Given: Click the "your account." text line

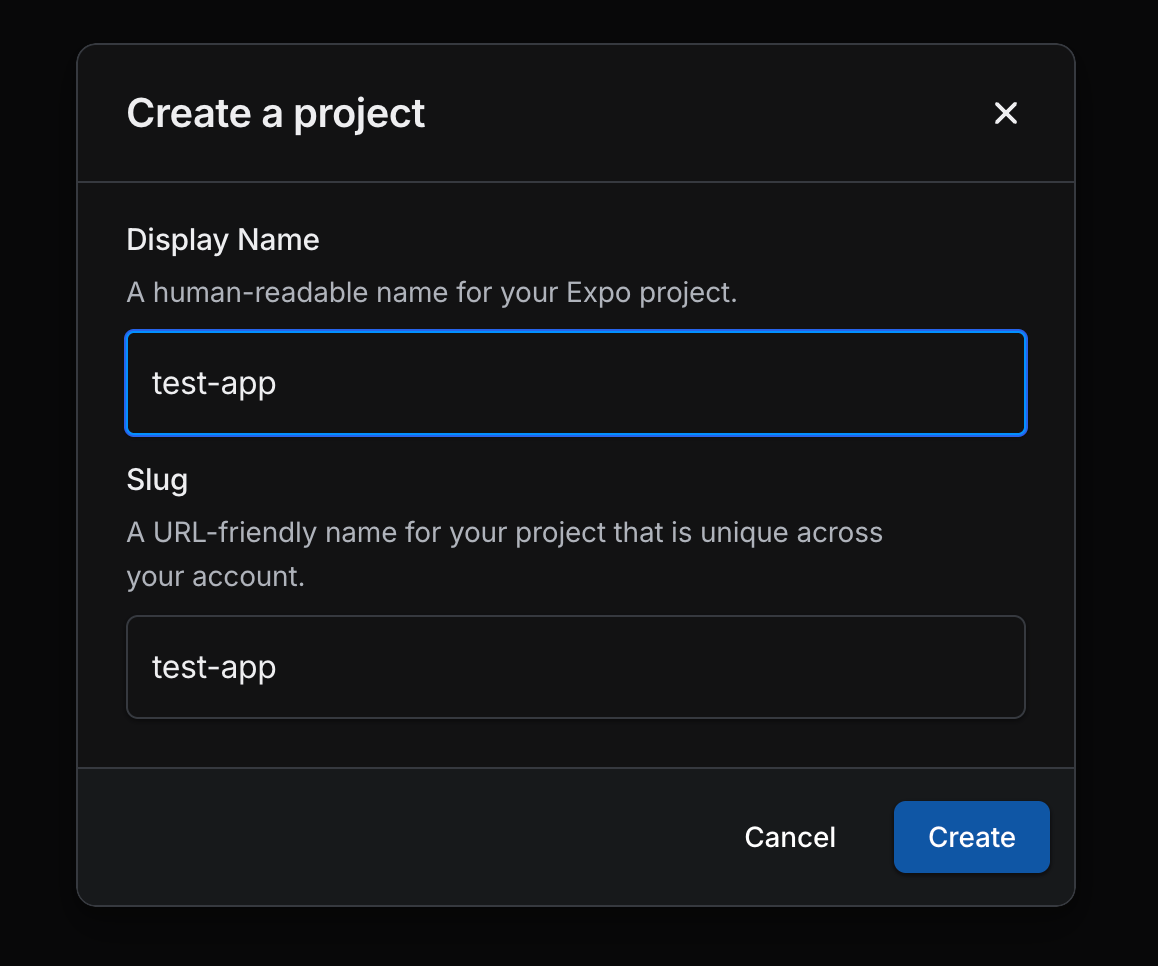Looking at the screenshot, I should pyautogui.click(x=215, y=577).
